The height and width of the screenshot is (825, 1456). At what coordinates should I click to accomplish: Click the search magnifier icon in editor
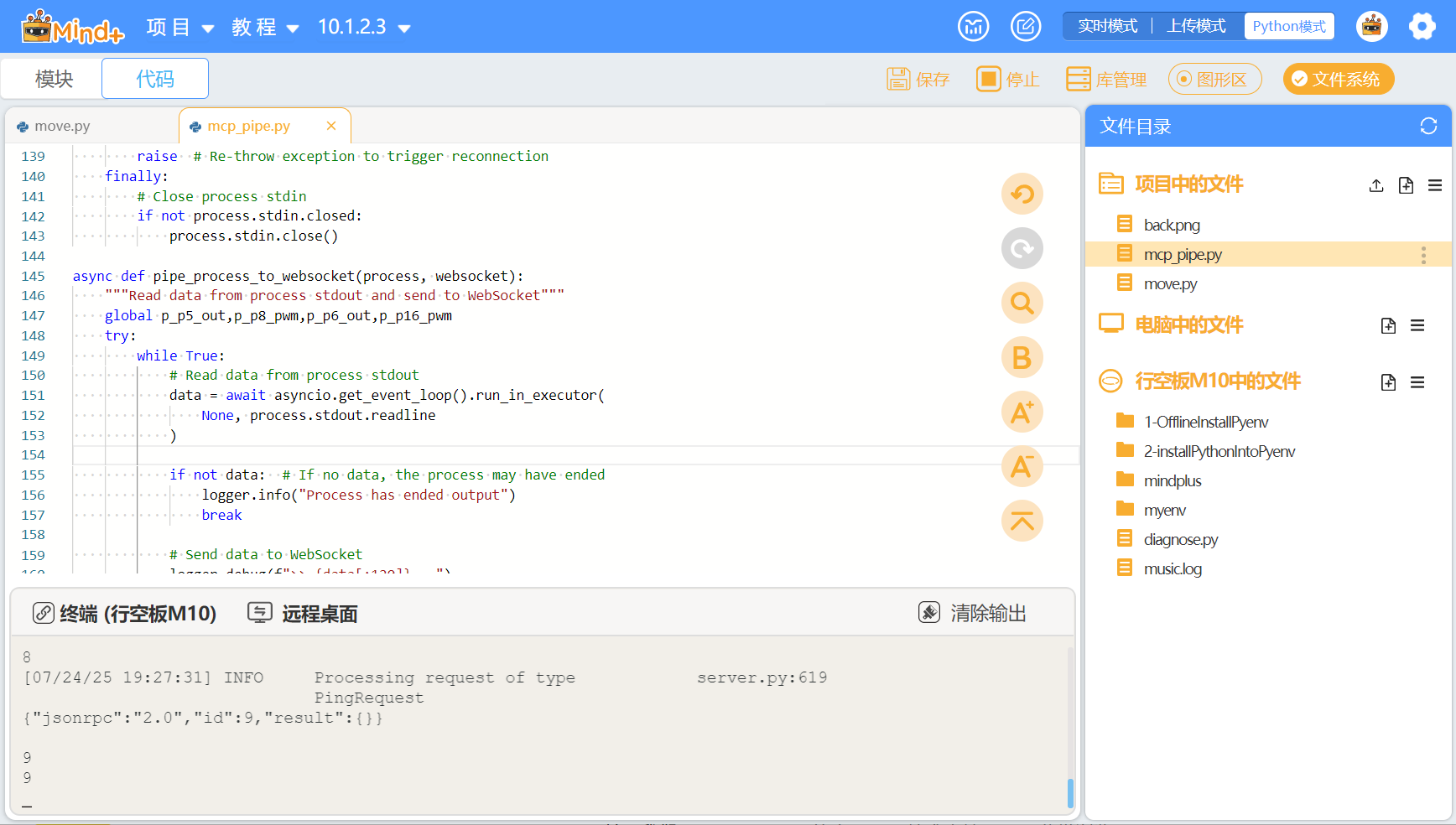pos(1022,304)
